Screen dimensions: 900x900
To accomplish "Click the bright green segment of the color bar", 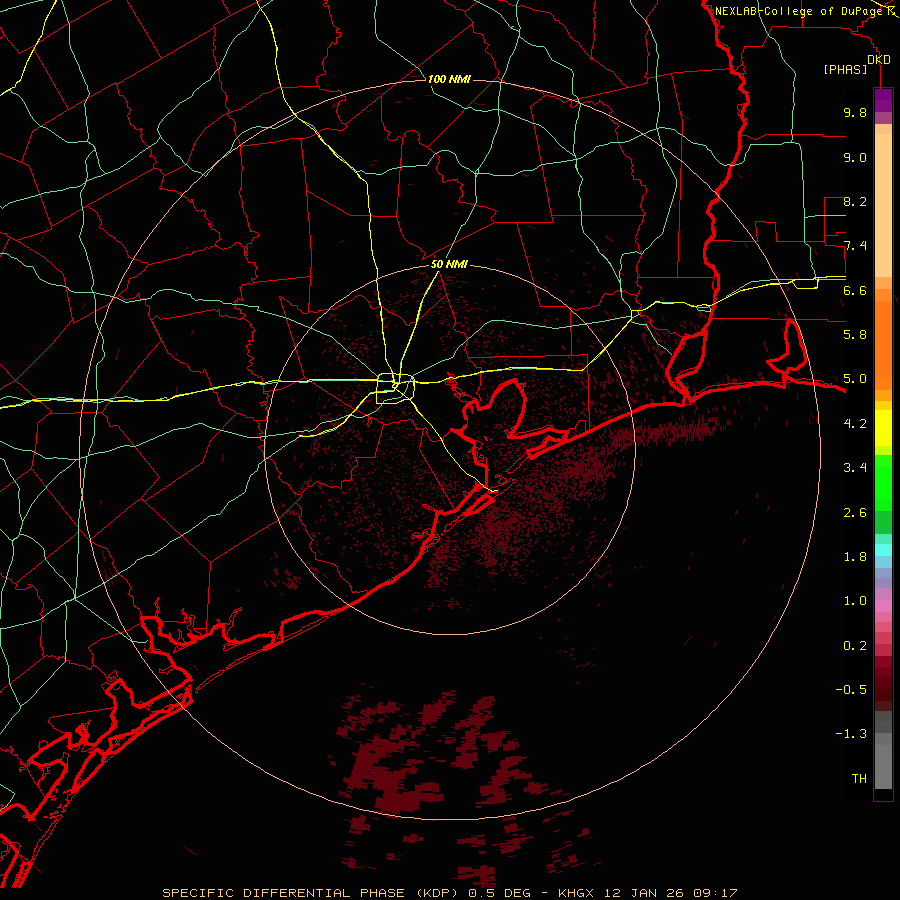I will pyautogui.click(x=883, y=482).
